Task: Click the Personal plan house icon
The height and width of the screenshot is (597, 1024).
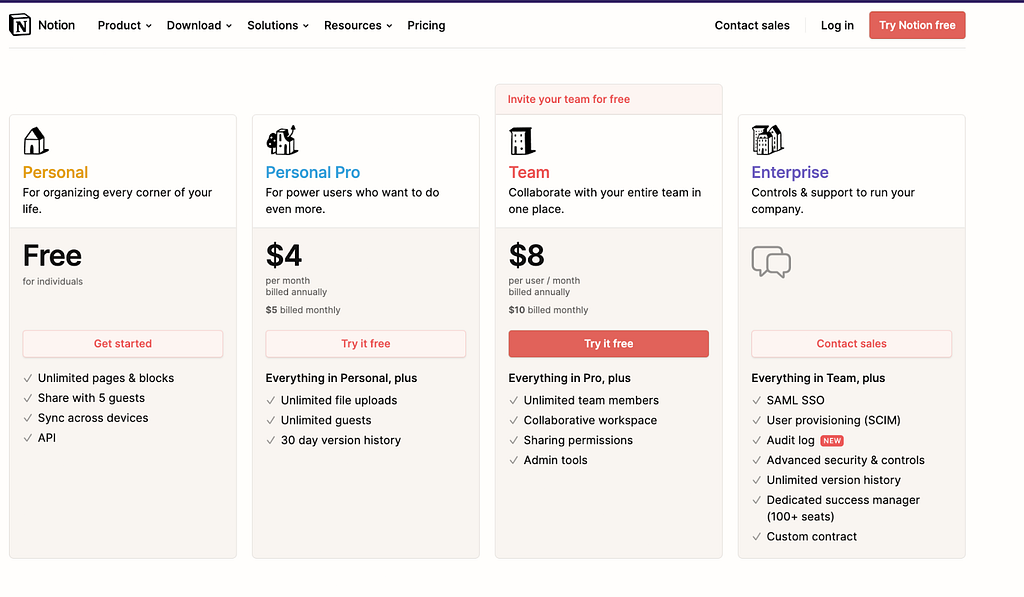Action: (x=35, y=140)
